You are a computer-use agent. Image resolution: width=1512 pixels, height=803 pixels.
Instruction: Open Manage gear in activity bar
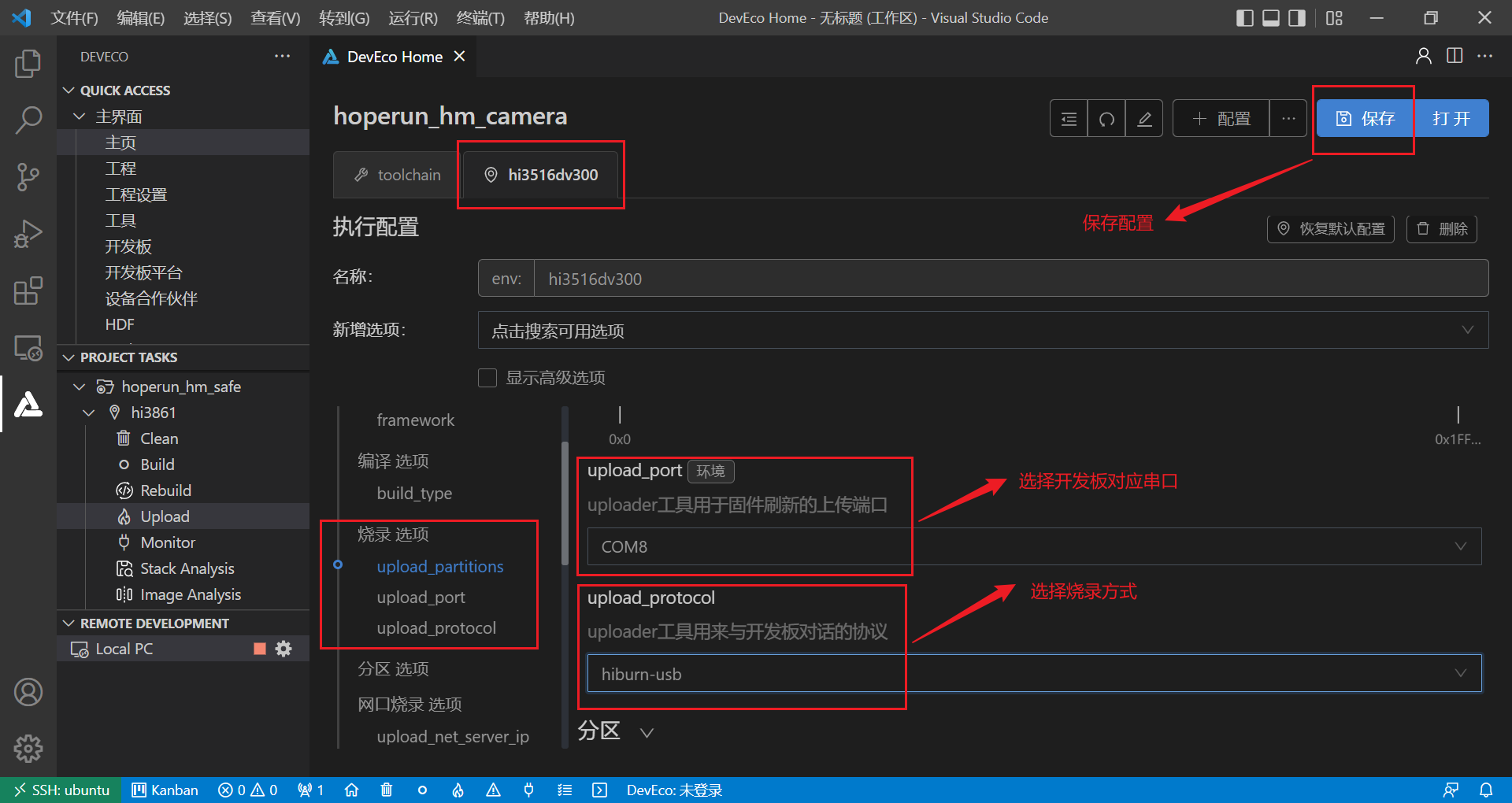pos(28,749)
